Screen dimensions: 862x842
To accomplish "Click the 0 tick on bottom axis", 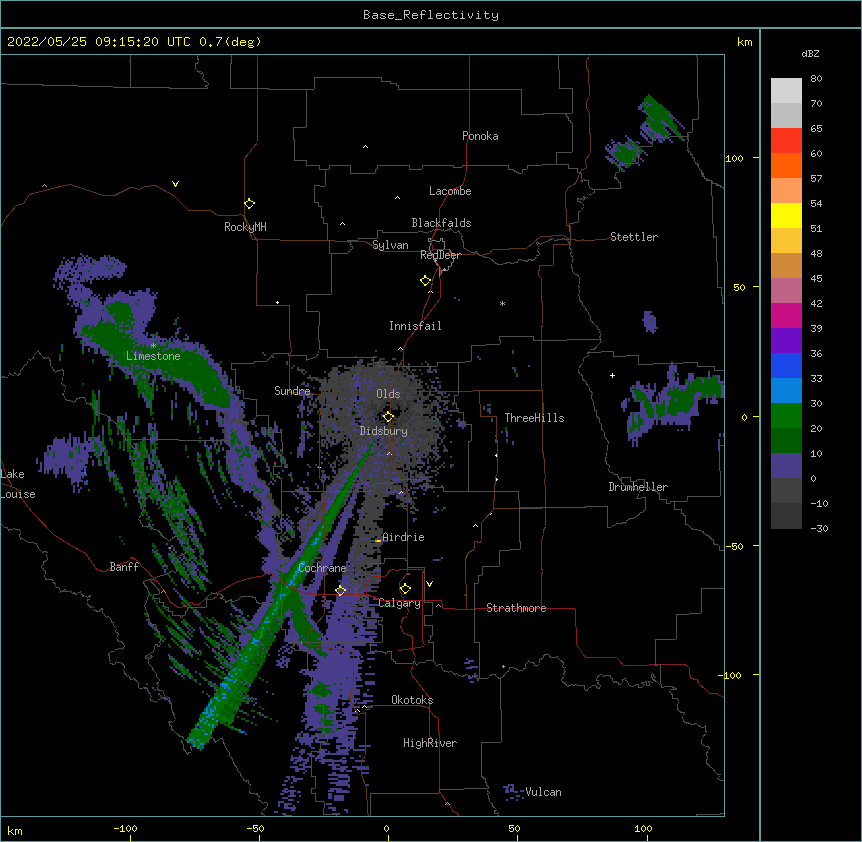I will pos(386,828).
